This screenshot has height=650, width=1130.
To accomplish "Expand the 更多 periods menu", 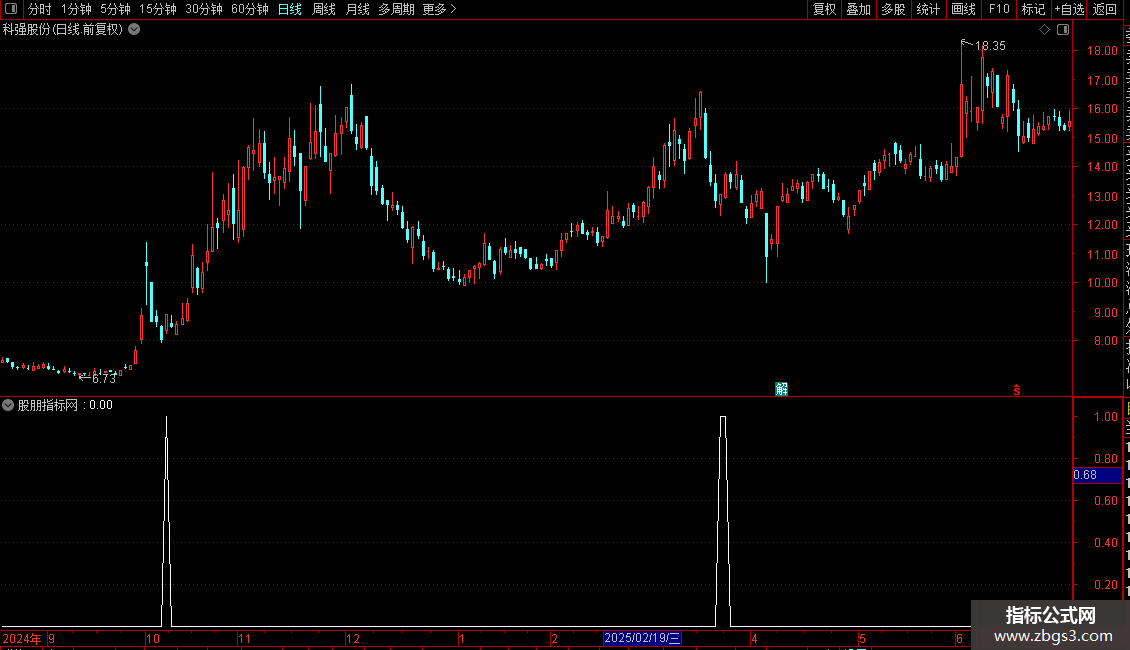I will [x=439, y=9].
